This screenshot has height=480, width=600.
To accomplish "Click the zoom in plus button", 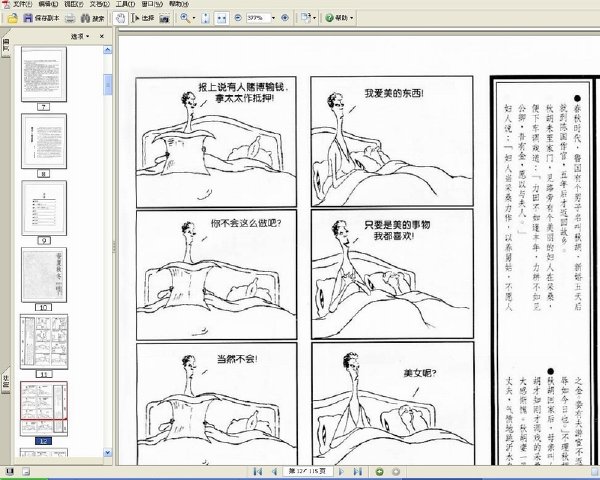I will tap(285, 18).
